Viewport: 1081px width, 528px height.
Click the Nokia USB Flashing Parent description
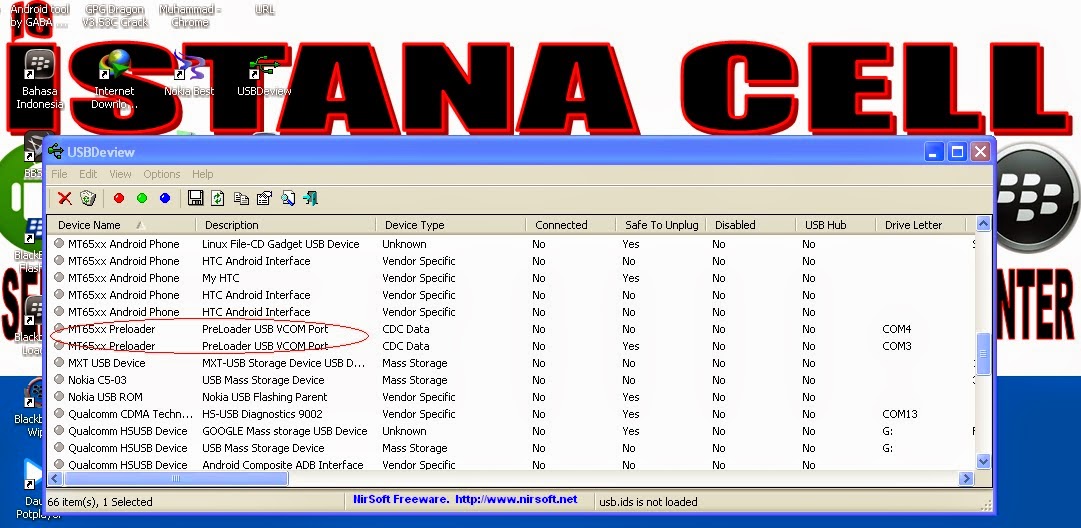pos(265,397)
